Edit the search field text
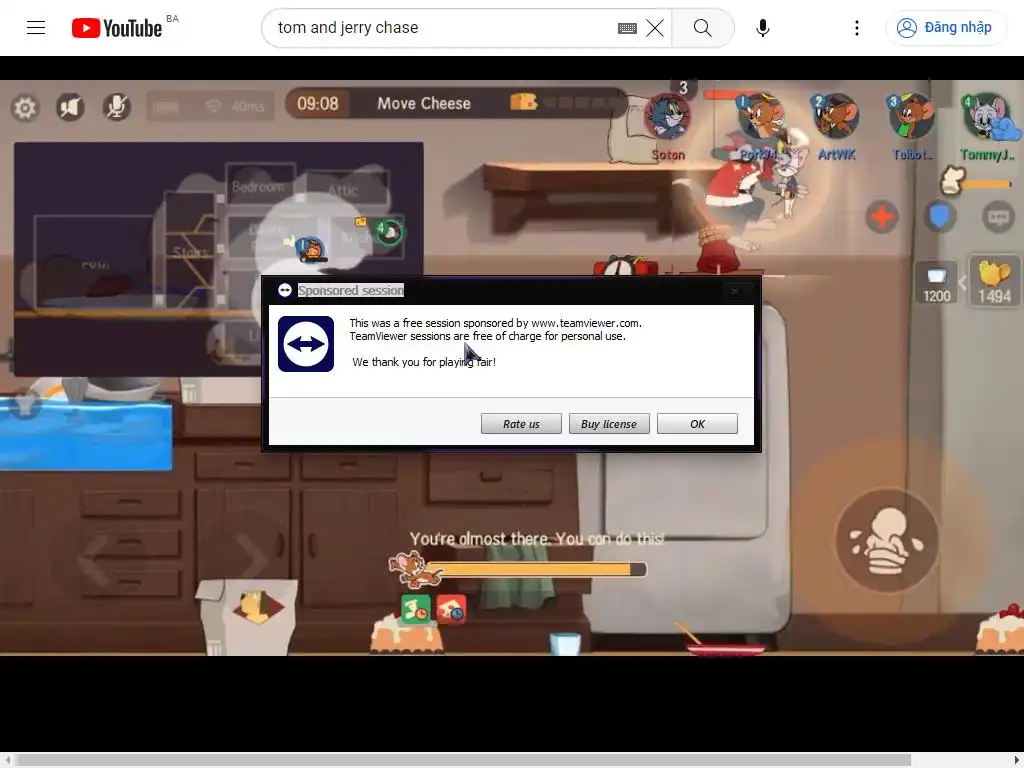The width and height of the screenshot is (1024, 768). [x=444, y=28]
